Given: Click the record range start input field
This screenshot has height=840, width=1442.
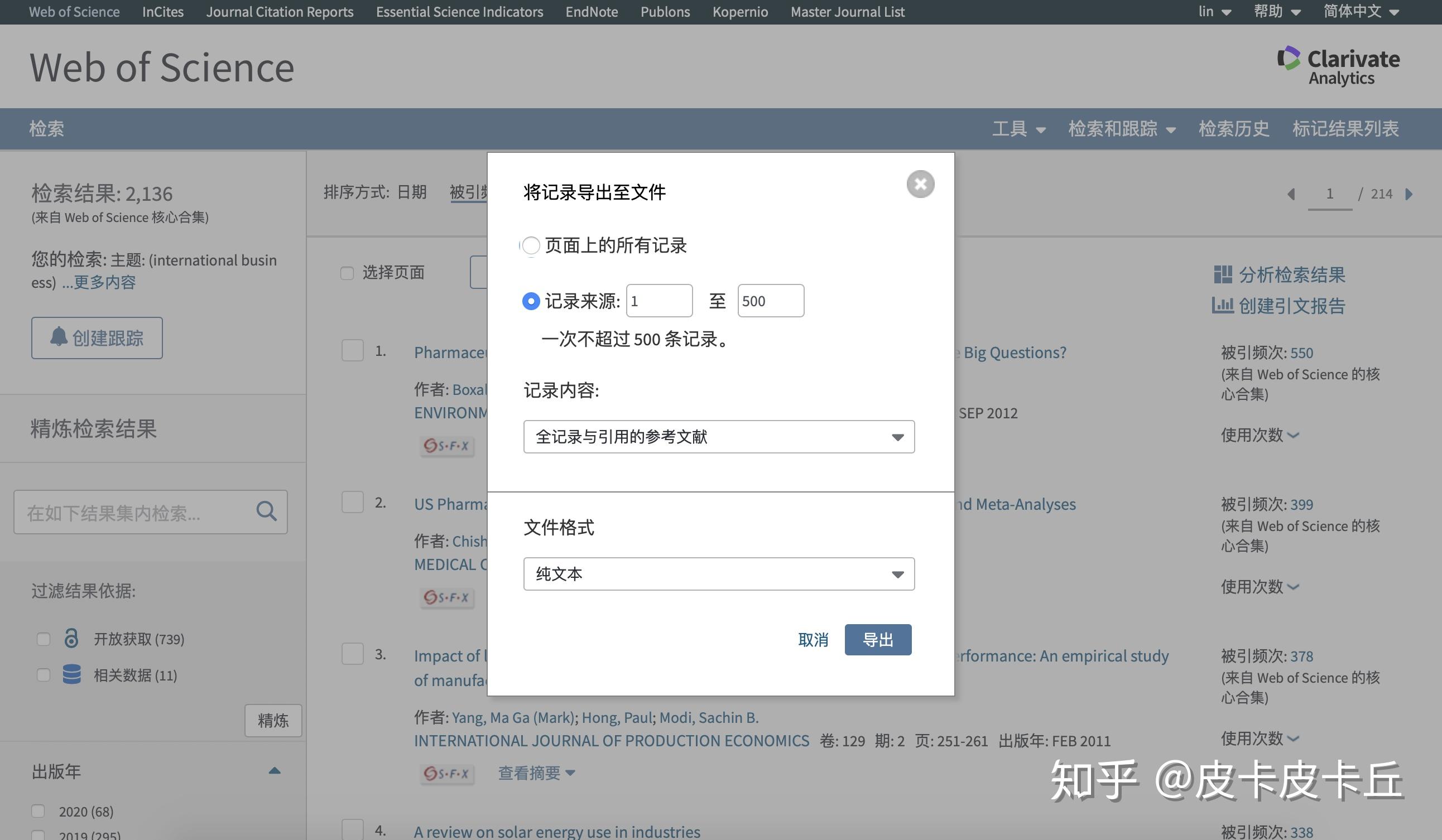Looking at the screenshot, I should tap(659, 300).
